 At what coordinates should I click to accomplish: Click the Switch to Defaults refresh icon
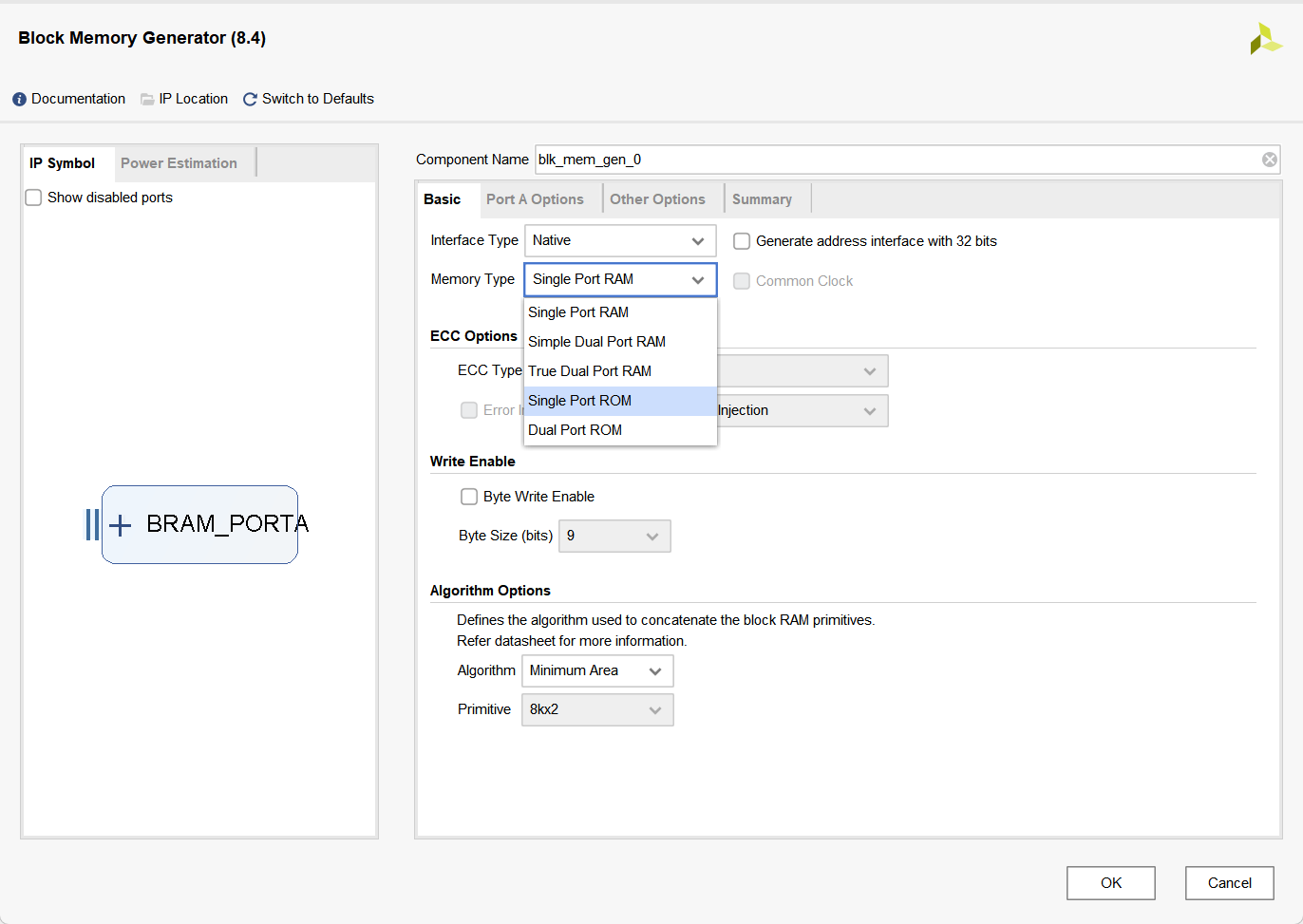(x=250, y=100)
